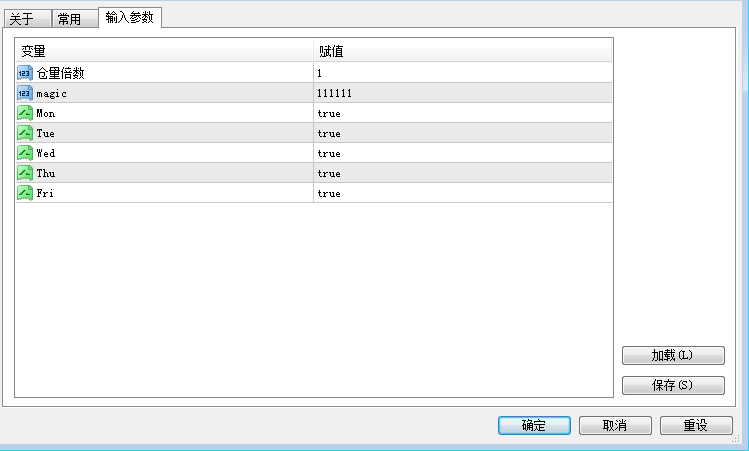Click the 保存(S) button
This screenshot has width=749, height=451.
pyautogui.click(x=672, y=385)
